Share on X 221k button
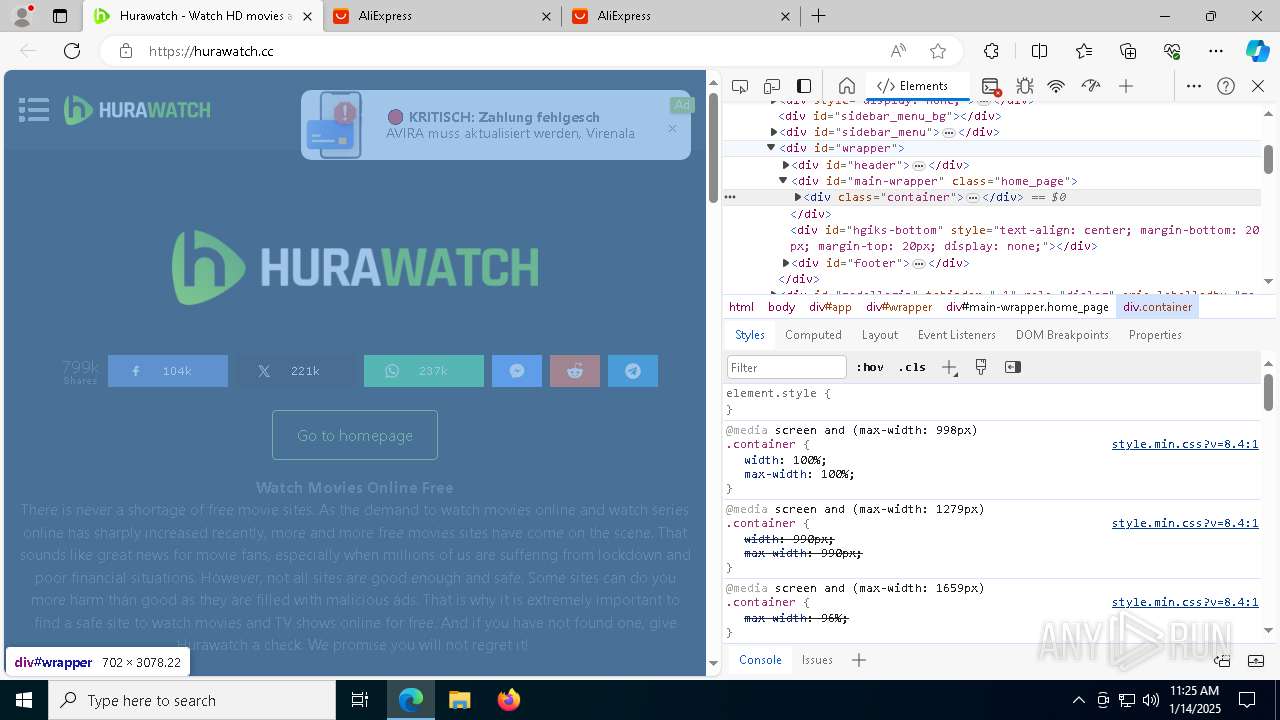This screenshot has width=1280, height=720. pos(296,371)
